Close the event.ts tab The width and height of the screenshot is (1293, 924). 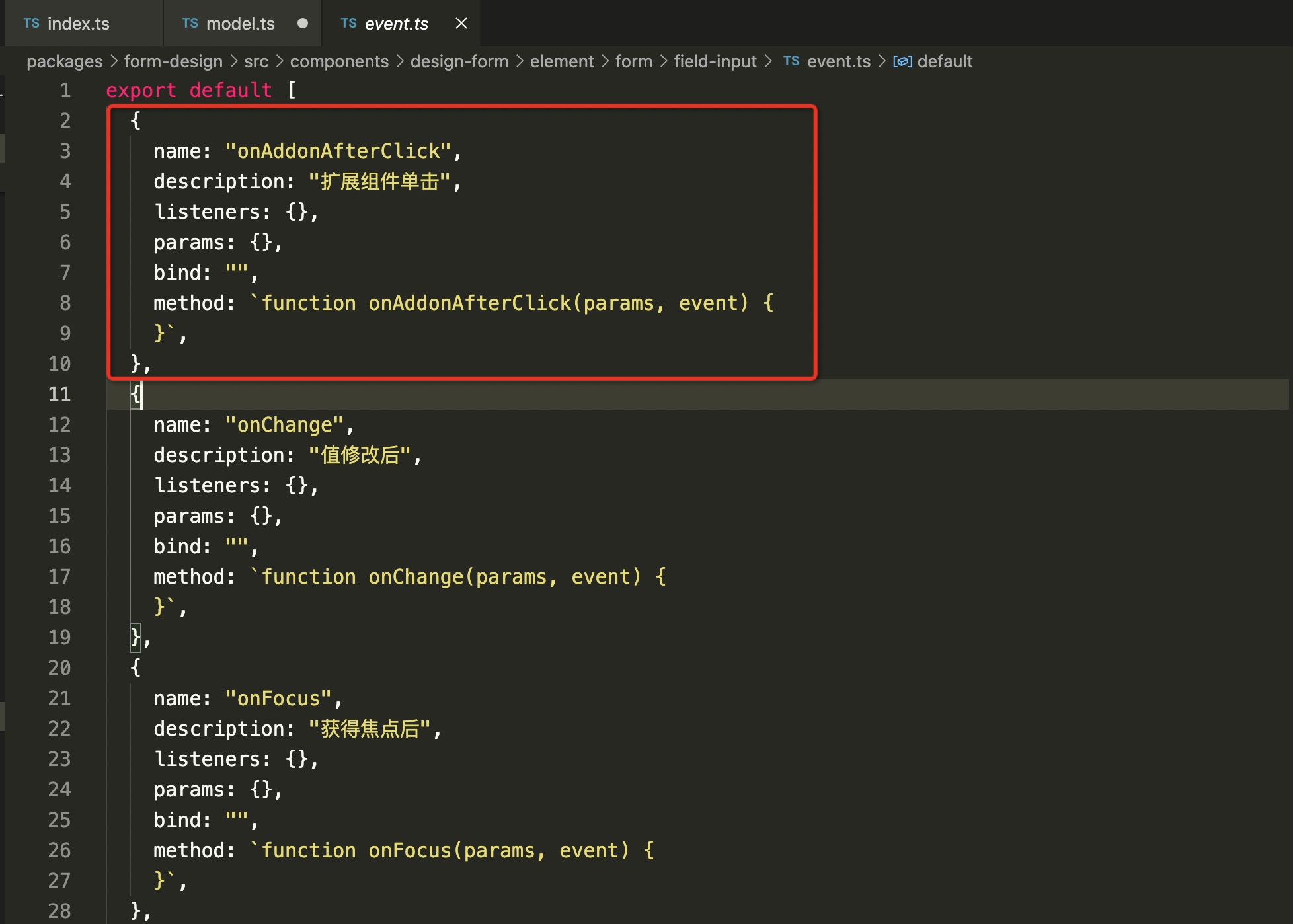point(461,23)
